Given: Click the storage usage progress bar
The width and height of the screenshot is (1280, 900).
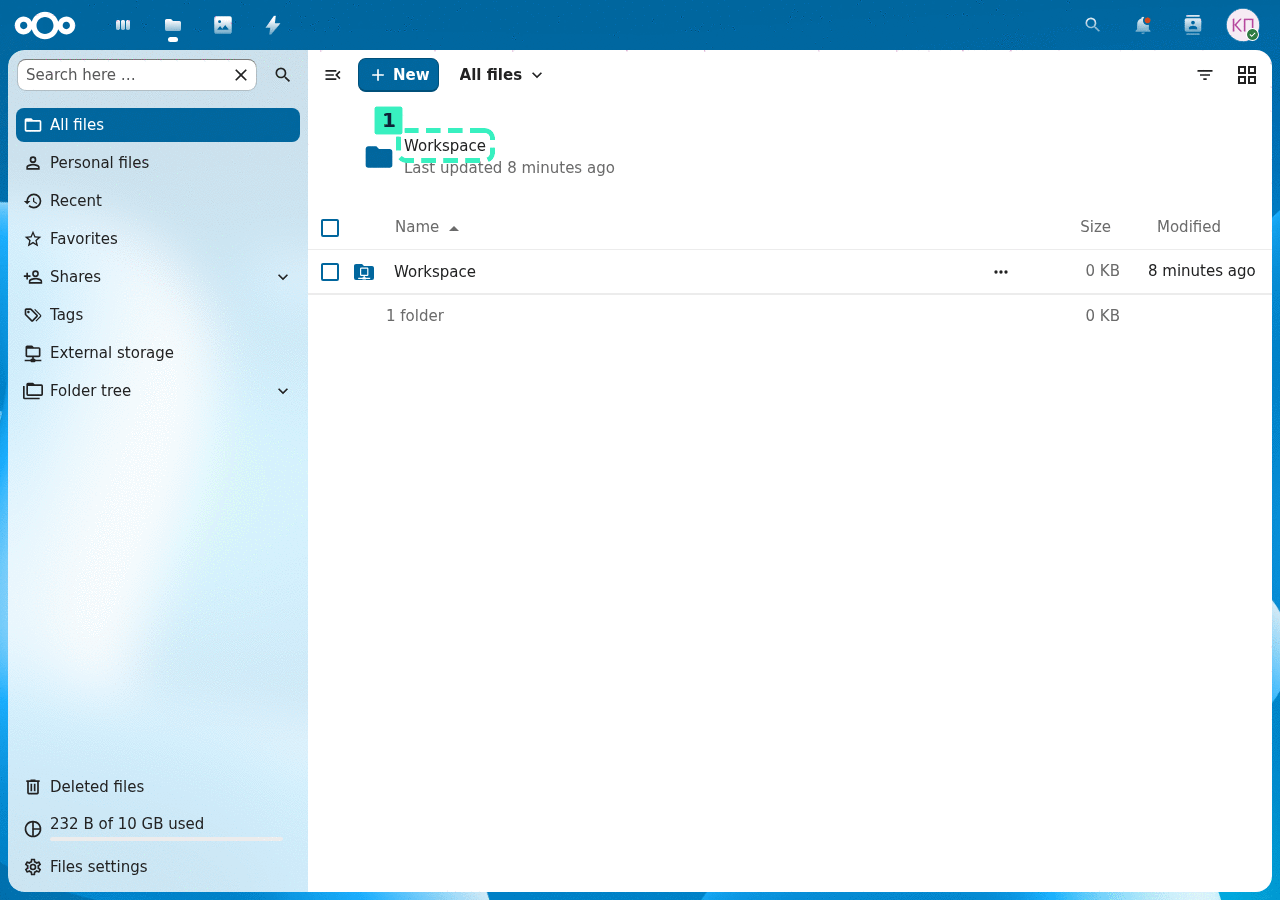Looking at the screenshot, I should pos(166,839).
